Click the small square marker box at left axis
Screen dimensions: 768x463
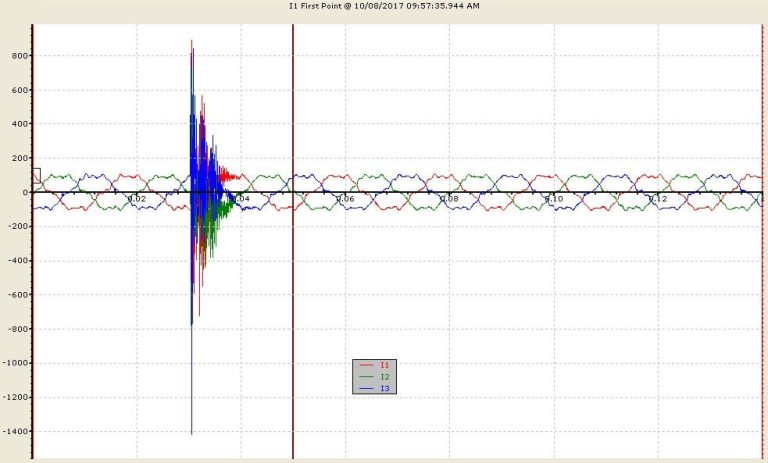pyautogui.click(x=36, y=175)
